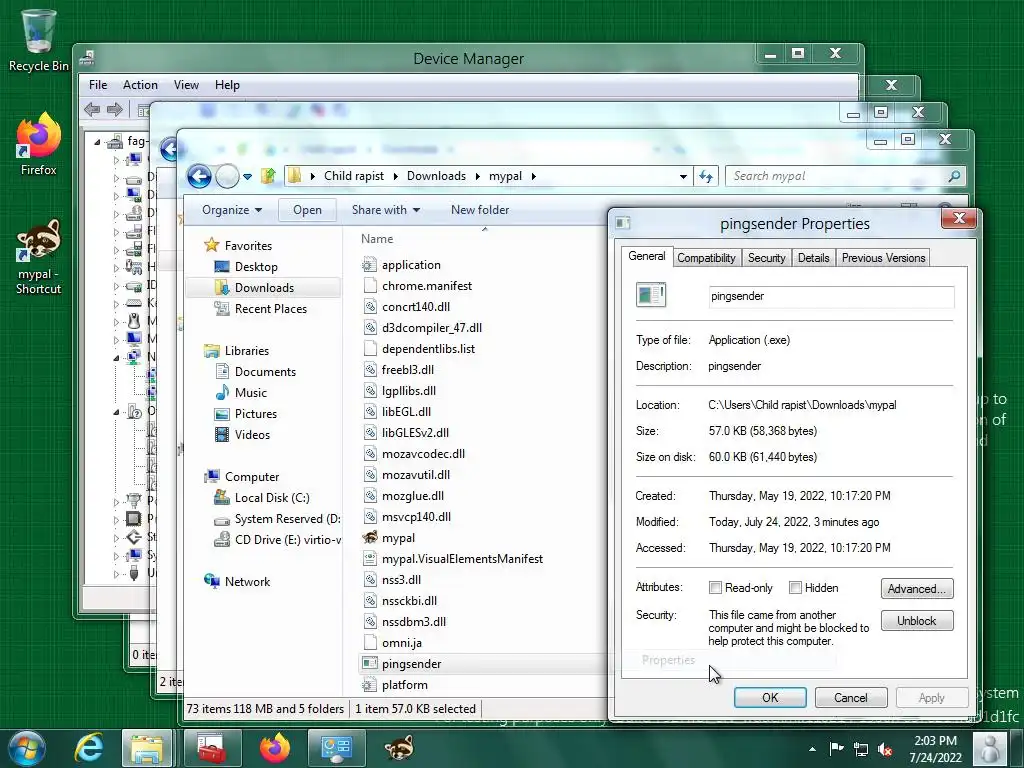1024x768 pixels.
Task: Confirm the Properties dialog with OK
Action: pos(770,697)
